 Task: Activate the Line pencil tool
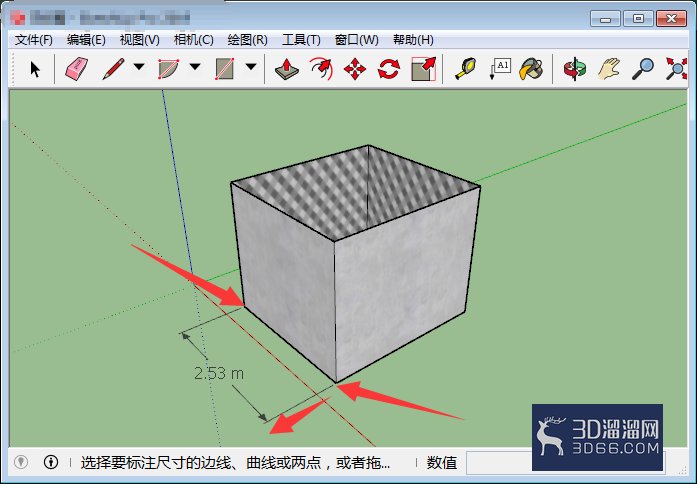pos(113,69)
